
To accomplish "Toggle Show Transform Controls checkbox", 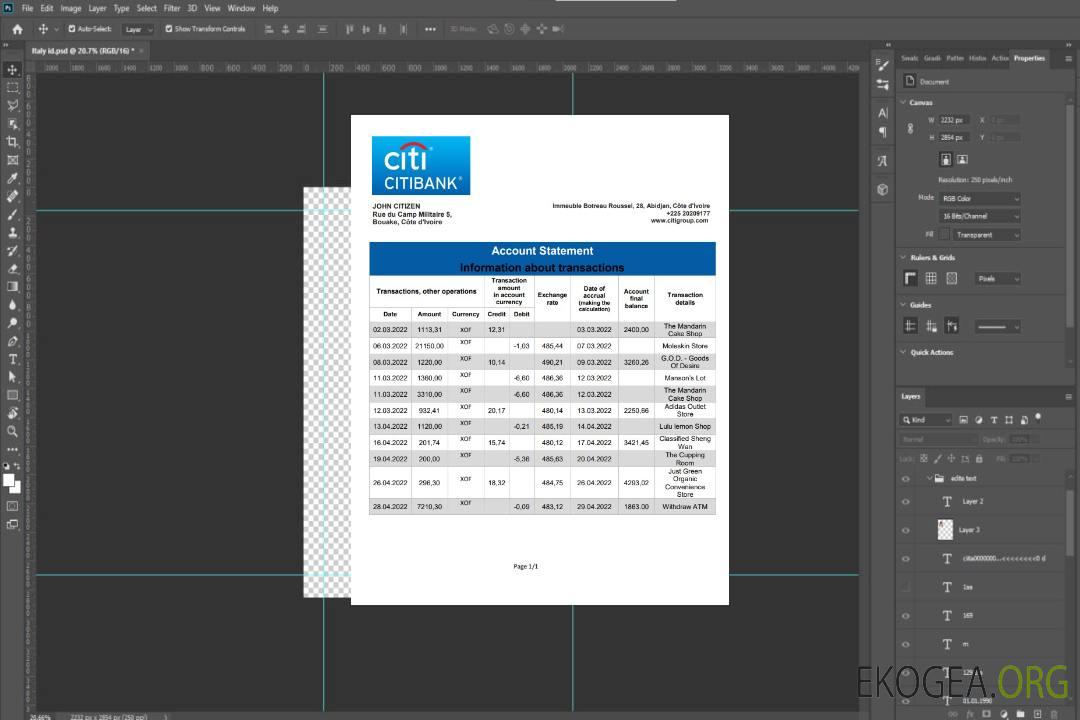I will (169, 29).
